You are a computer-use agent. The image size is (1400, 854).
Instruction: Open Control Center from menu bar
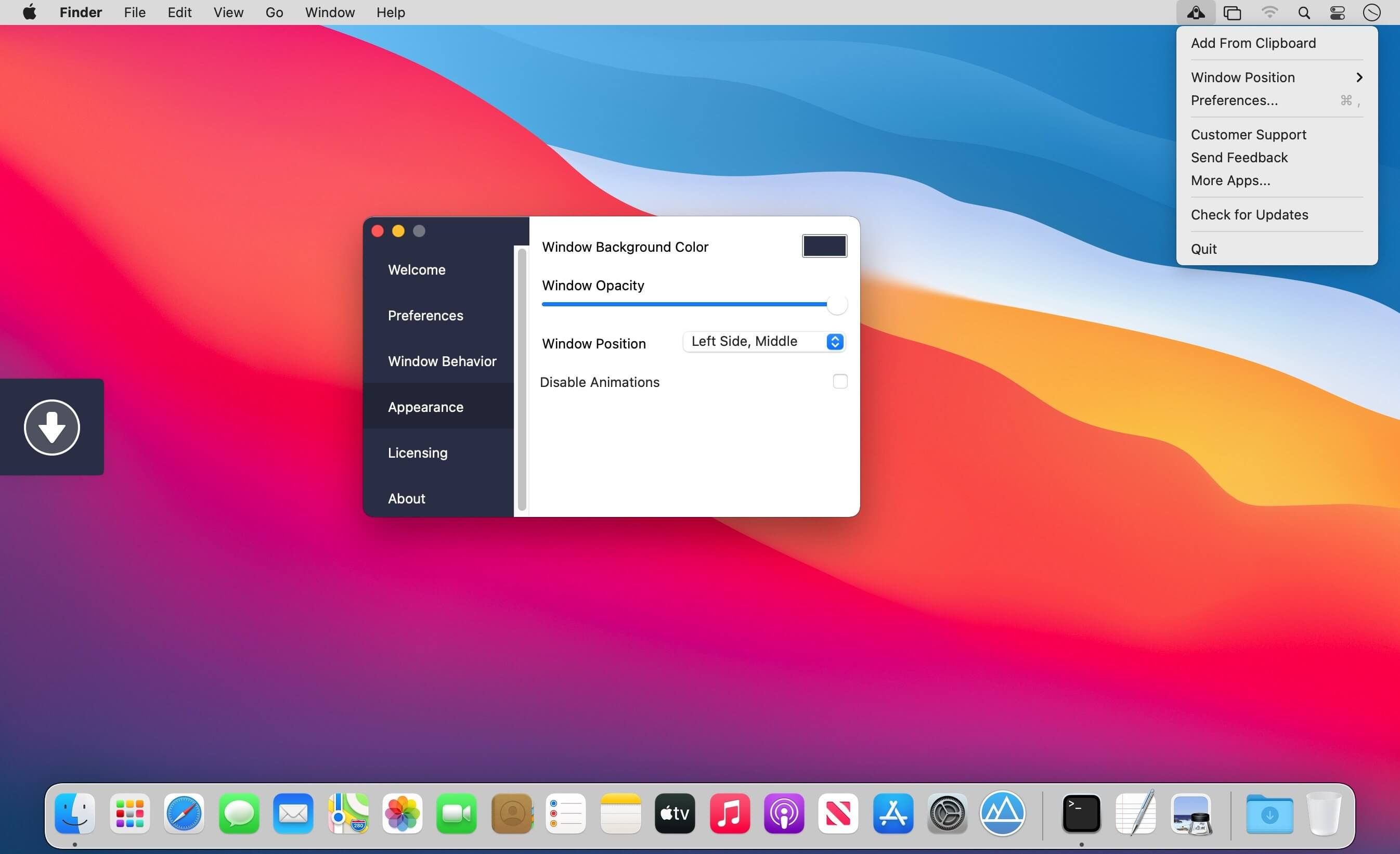coord(1338,12)
